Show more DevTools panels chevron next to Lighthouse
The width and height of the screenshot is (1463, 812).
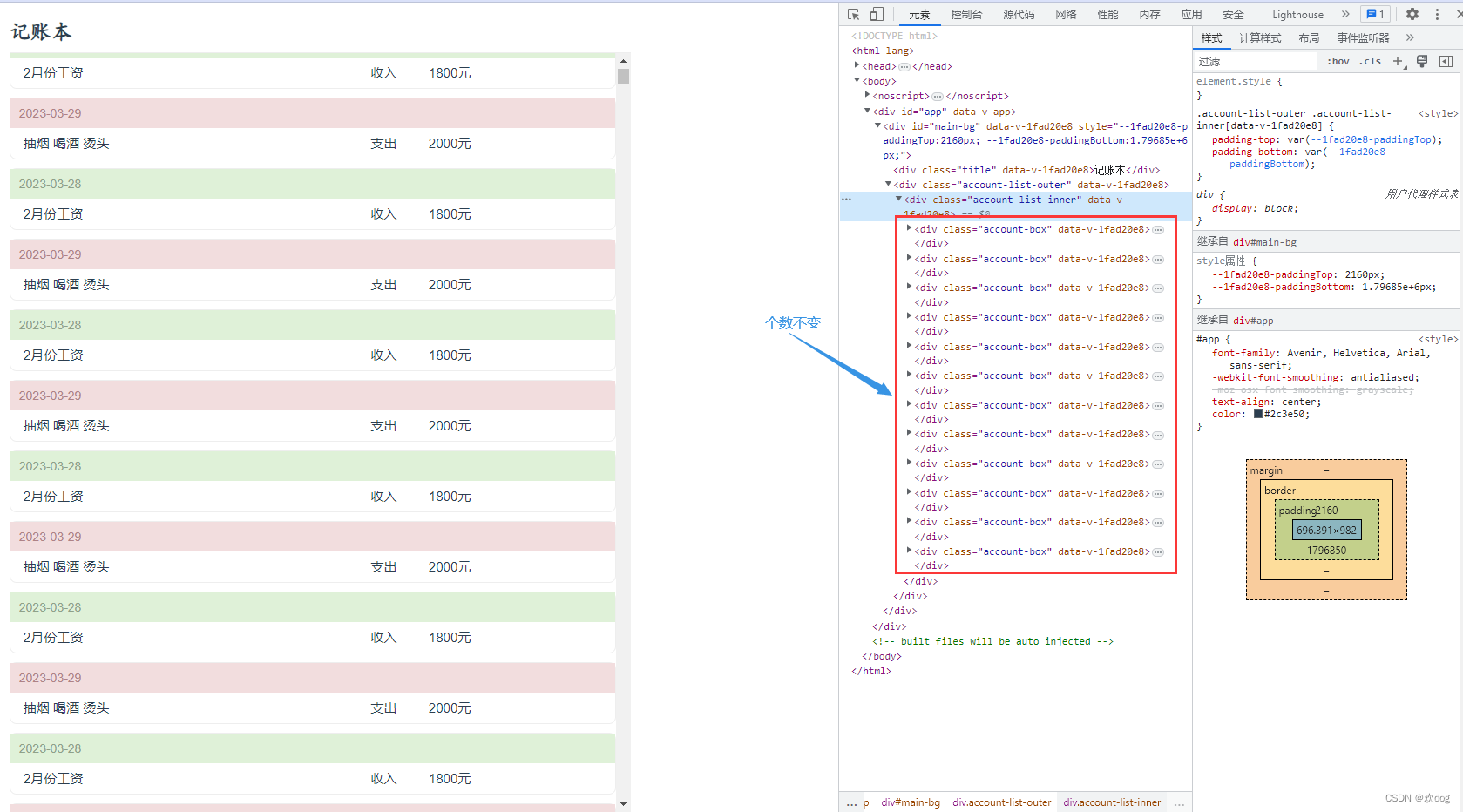tap(1345, 14)
